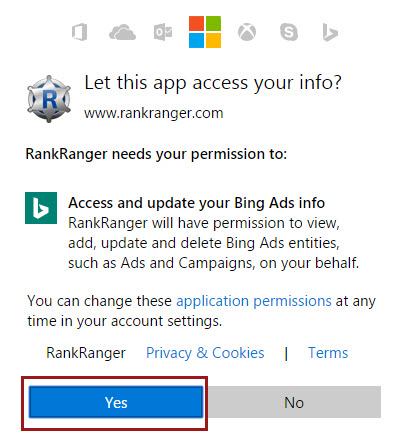The width and height of the screenshot is (405, 446).
Task: Click the 'Let this app access your info?' heading
Action: click(x=213, y=83)
